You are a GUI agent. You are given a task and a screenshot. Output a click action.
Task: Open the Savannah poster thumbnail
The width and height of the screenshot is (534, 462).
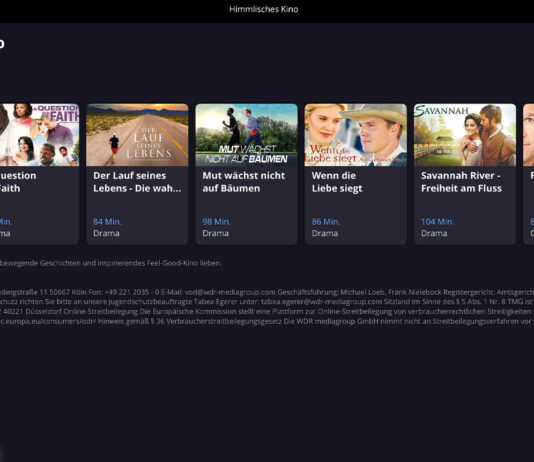pos(465,135)
